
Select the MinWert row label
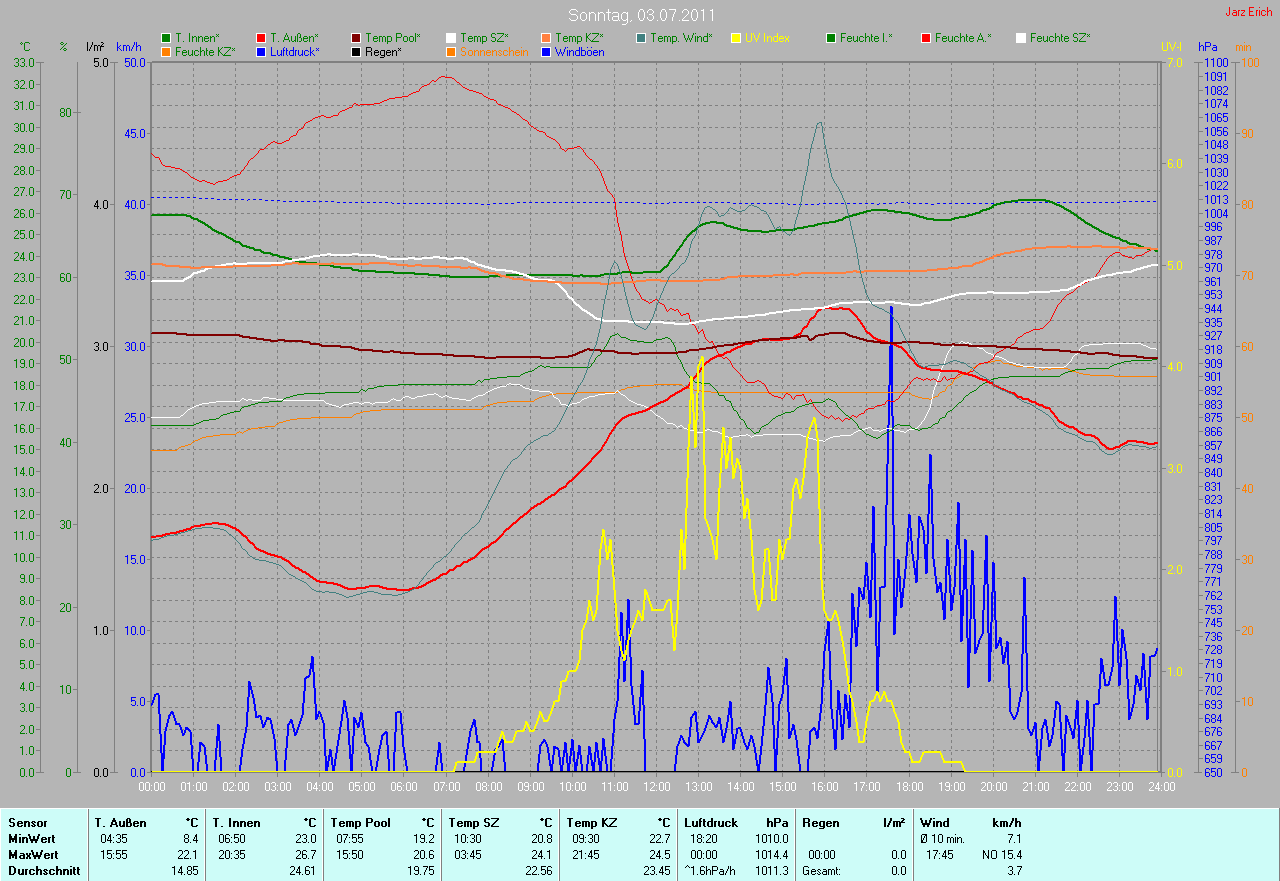[32, 839]
